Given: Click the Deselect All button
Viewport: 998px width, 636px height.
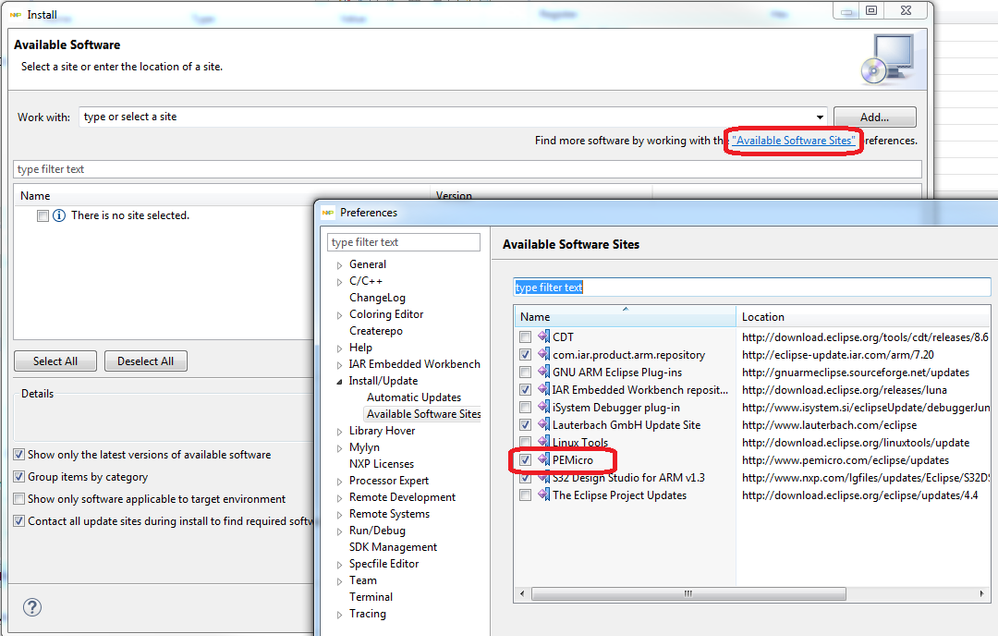Looking at the screenshot, I should pos(145,361).
